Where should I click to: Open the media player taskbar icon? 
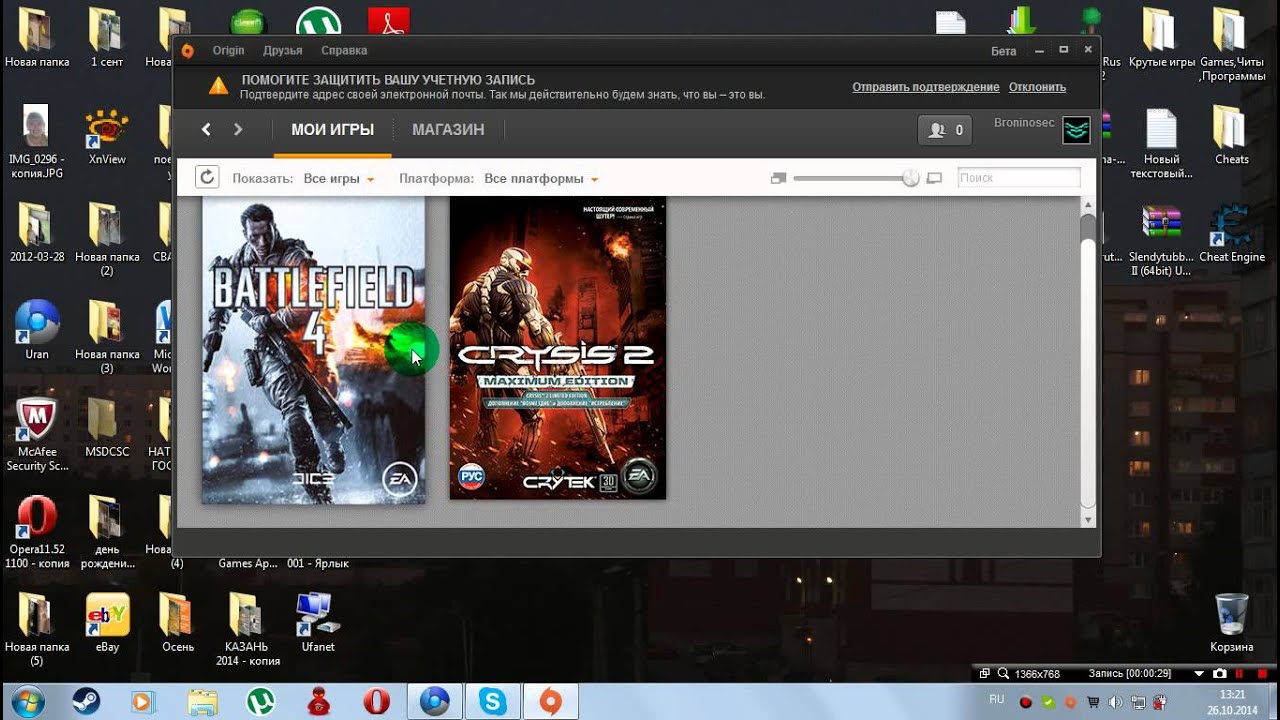[142, 701]
